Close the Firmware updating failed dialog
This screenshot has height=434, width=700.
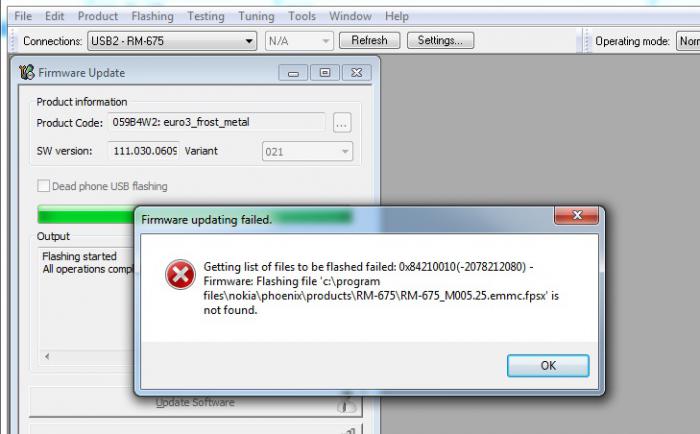coord(576,215)
